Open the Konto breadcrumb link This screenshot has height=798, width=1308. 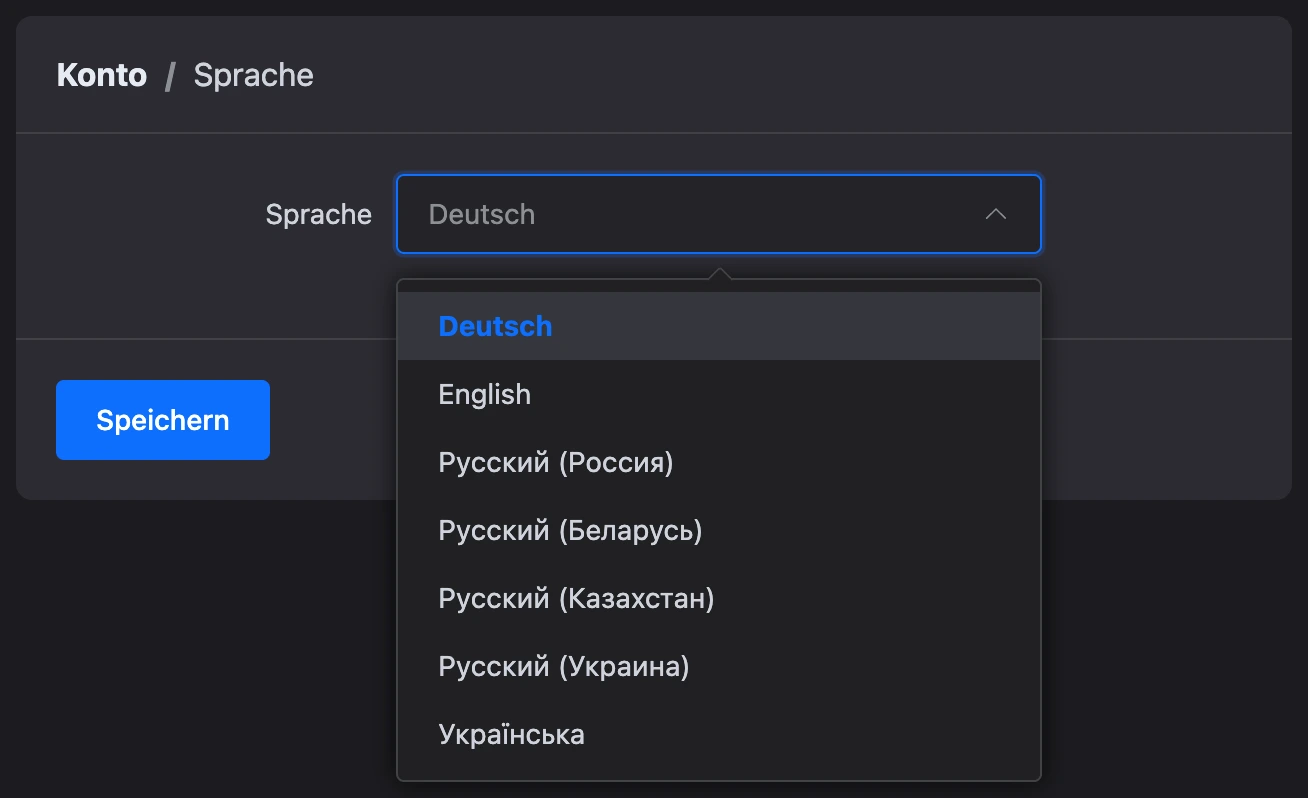[x=102, y=75]
